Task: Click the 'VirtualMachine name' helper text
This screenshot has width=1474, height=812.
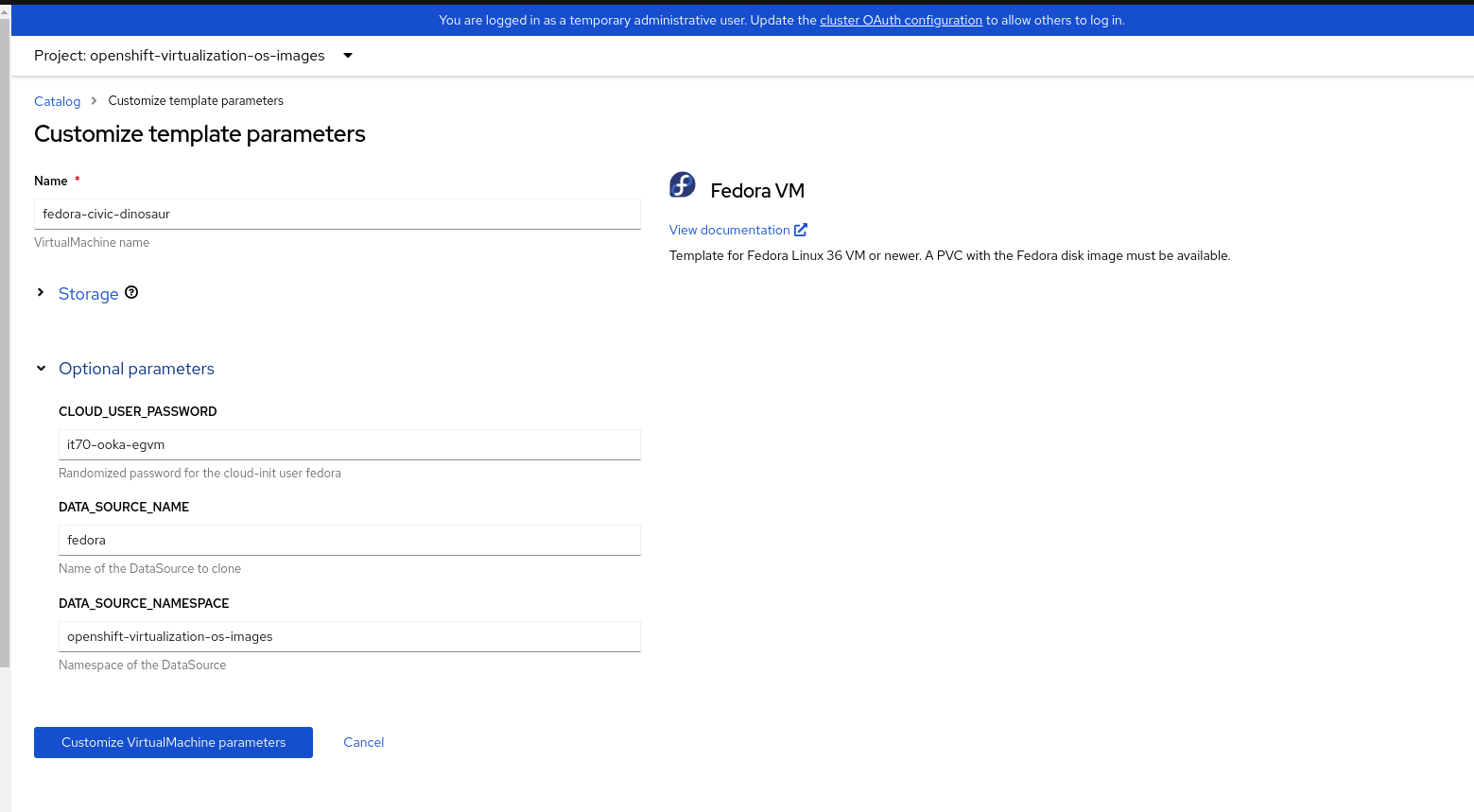Action: [x=92, y=243]
